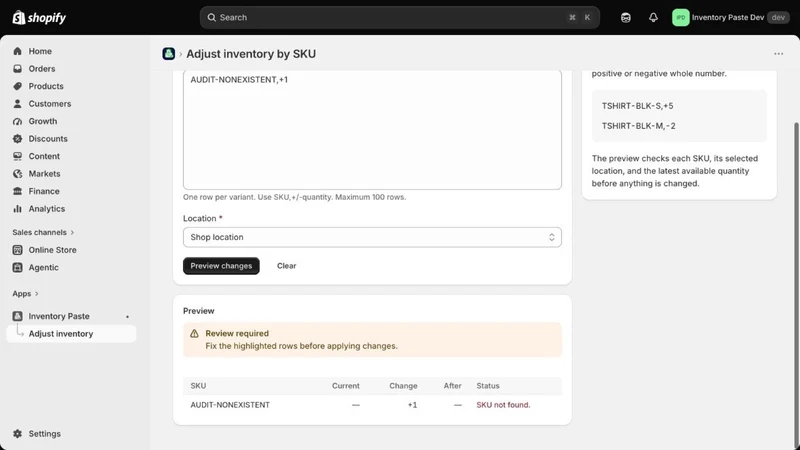Screen dimensions: 800x450
Task: Click the Clear button
Action: (x=286, y=266)
